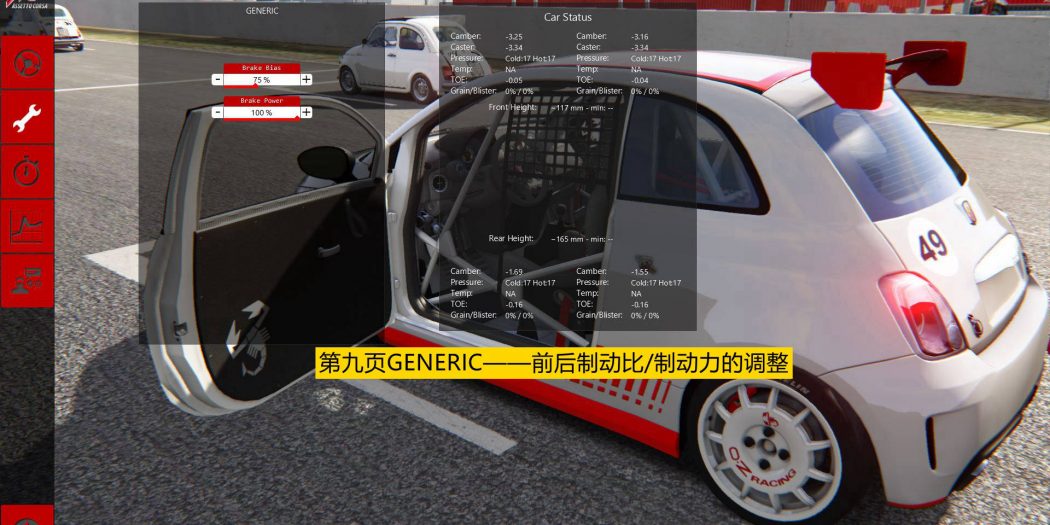
Task: Select the wrench car setup icon
Action: 27,117
